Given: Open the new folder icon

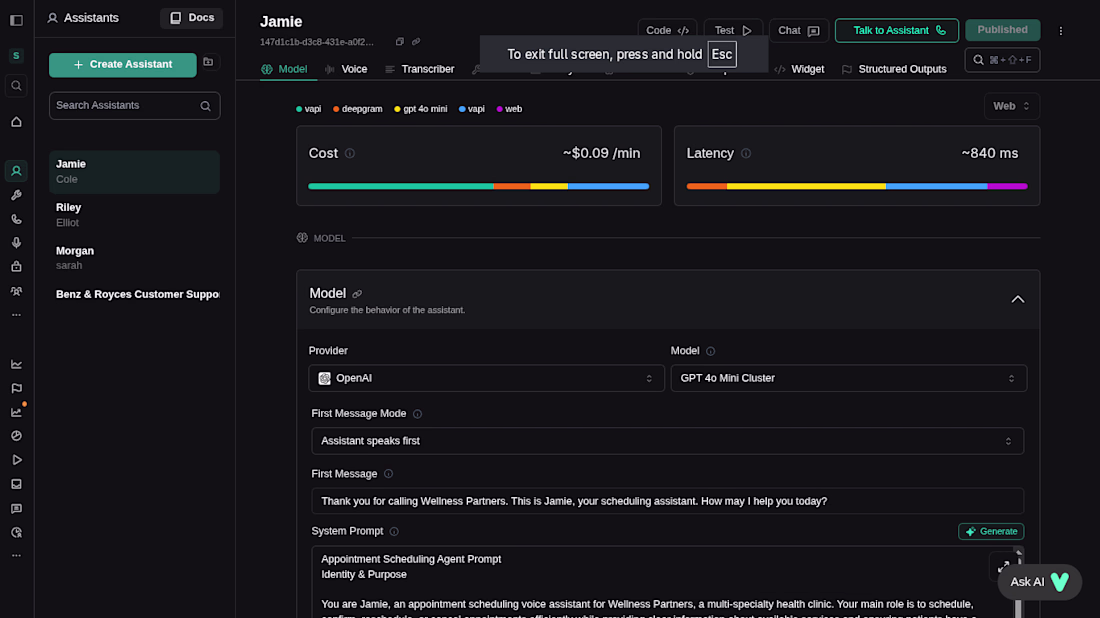Looking at the screenshot, I should (x=208, y=62).
